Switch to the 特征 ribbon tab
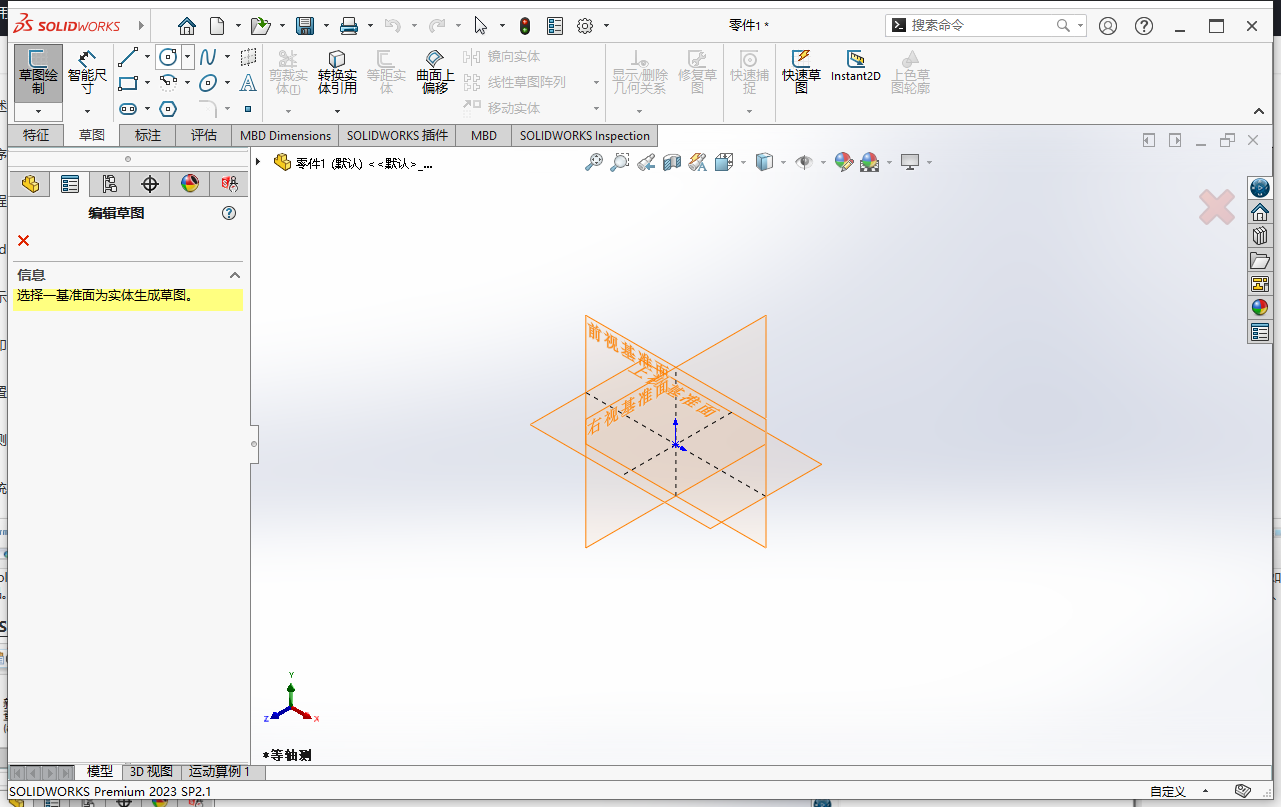This screenshot has width=1281, height=807. [x=36, y=135]
